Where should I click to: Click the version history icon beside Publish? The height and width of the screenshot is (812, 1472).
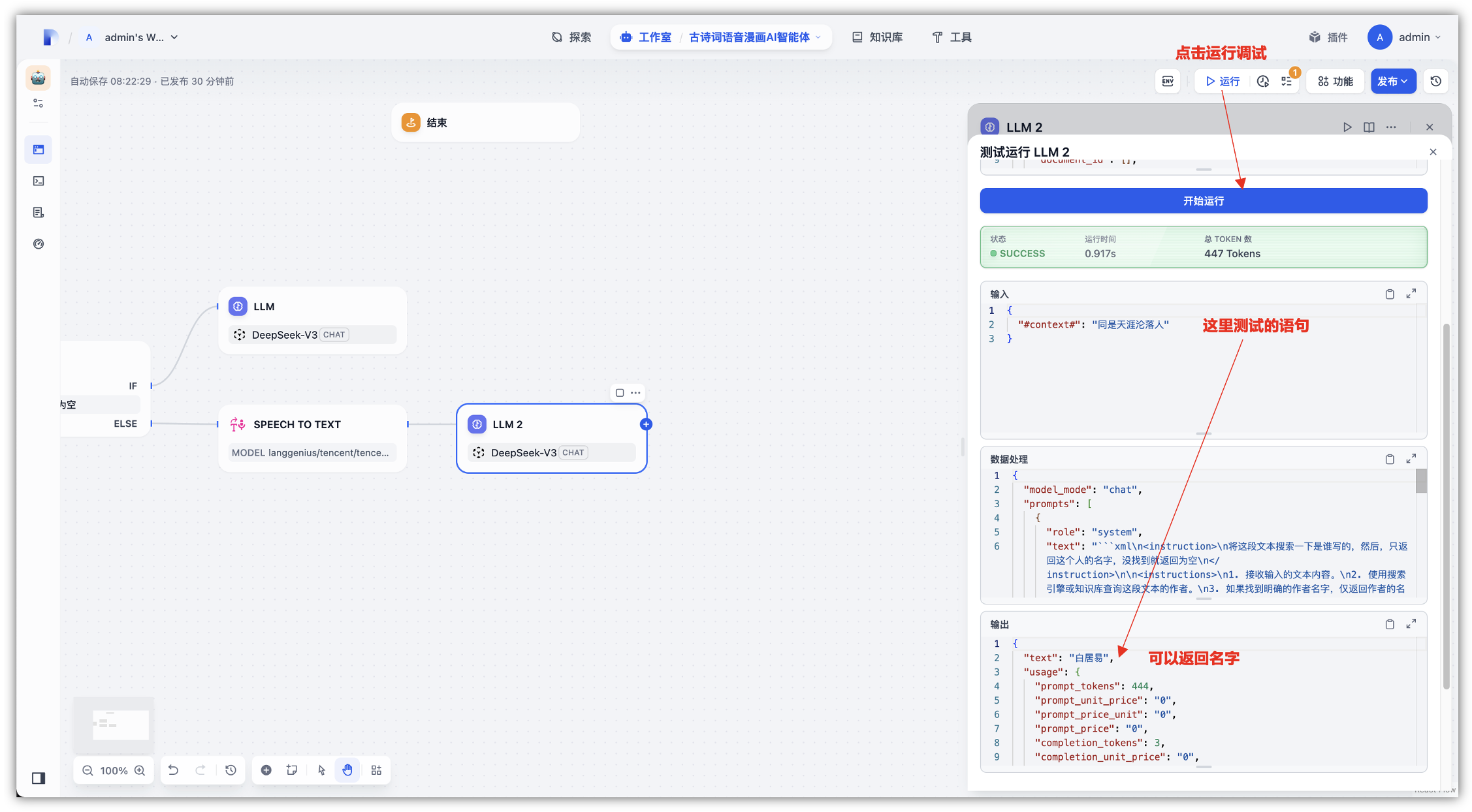pos(1435,82)
